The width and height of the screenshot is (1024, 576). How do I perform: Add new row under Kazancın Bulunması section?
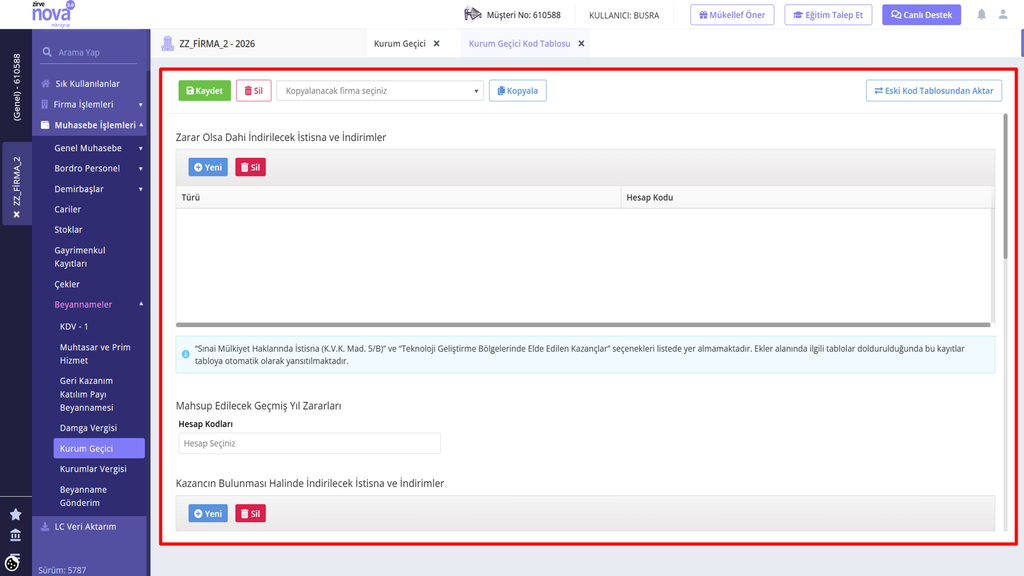pyautogui.click(x=208, y=513)
